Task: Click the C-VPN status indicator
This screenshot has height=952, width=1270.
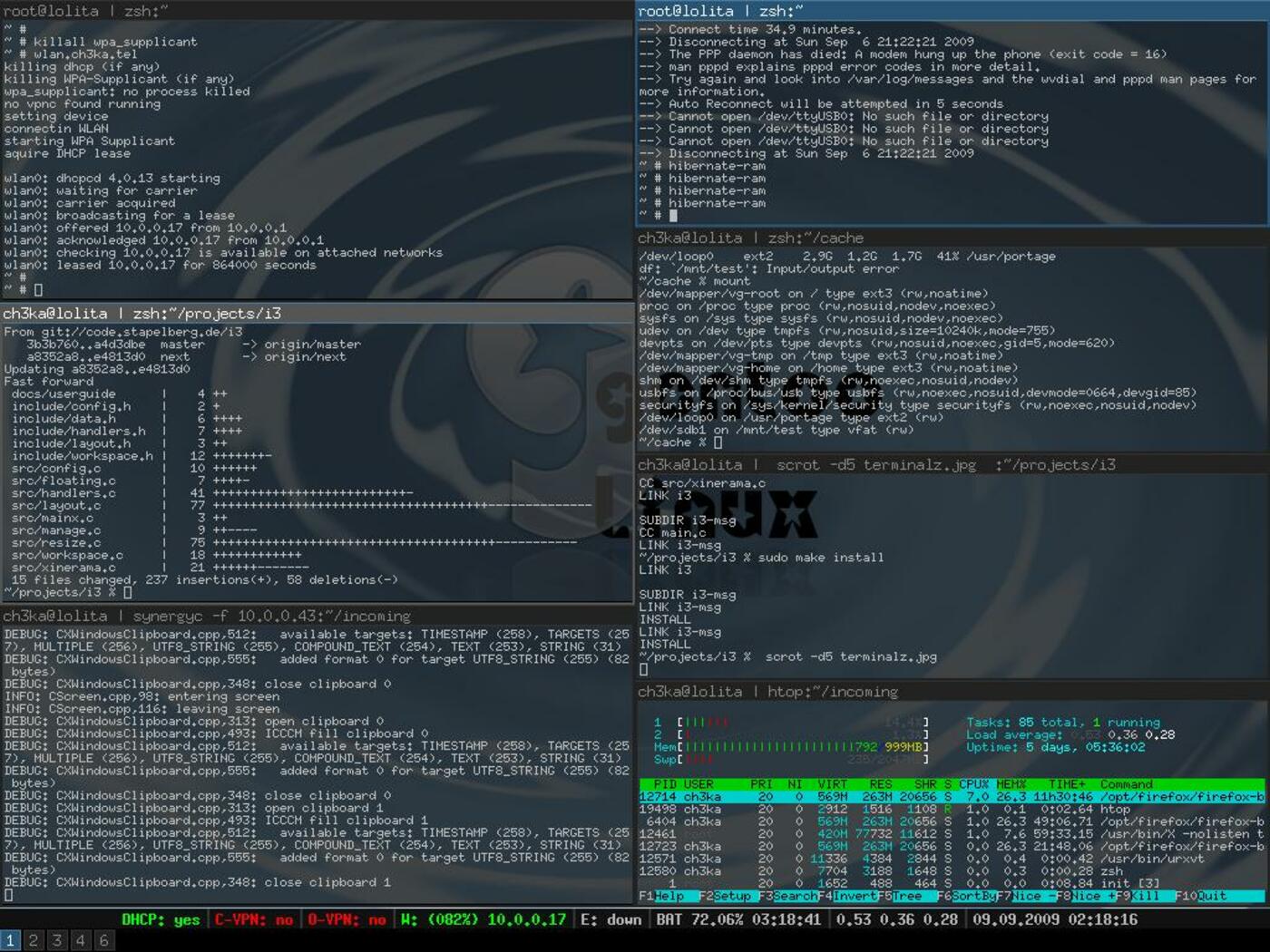Action: coord(252,919)
